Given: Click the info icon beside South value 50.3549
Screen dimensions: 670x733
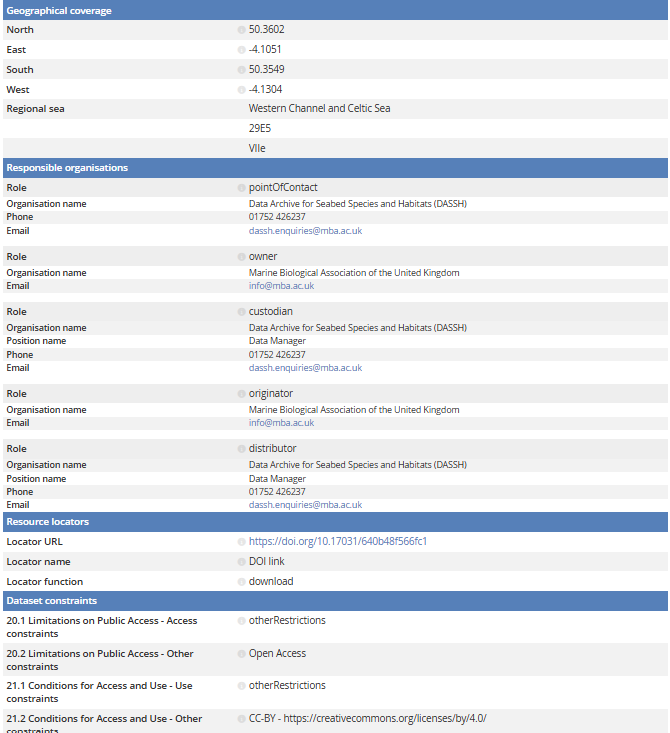Looking at the screenshot, I should 242,70.
